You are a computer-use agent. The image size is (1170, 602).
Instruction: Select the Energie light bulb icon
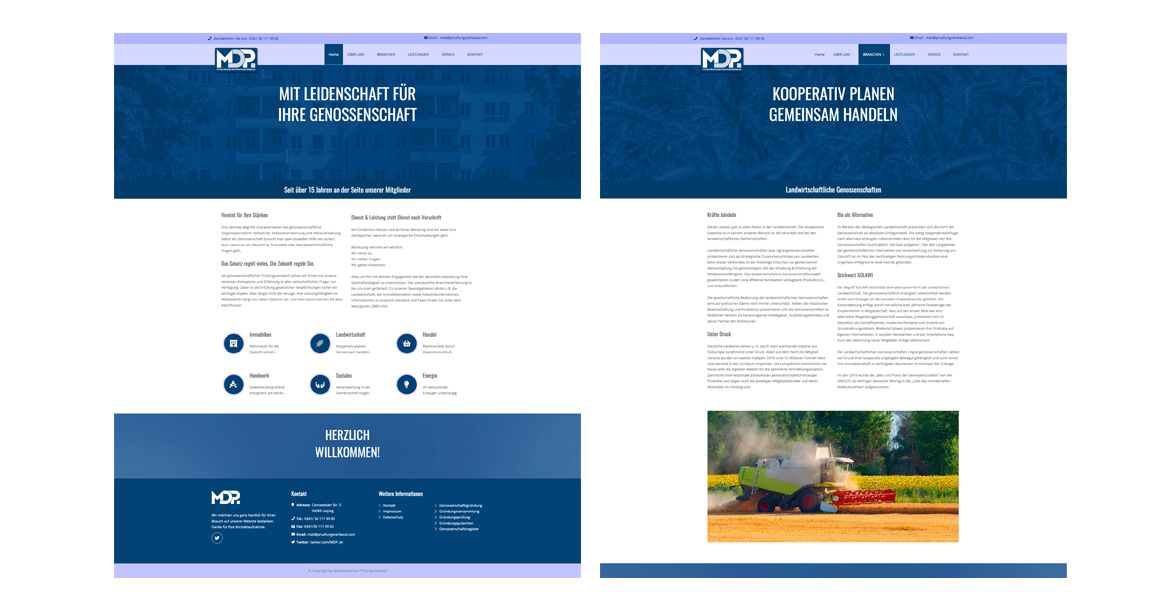(407, 384)
